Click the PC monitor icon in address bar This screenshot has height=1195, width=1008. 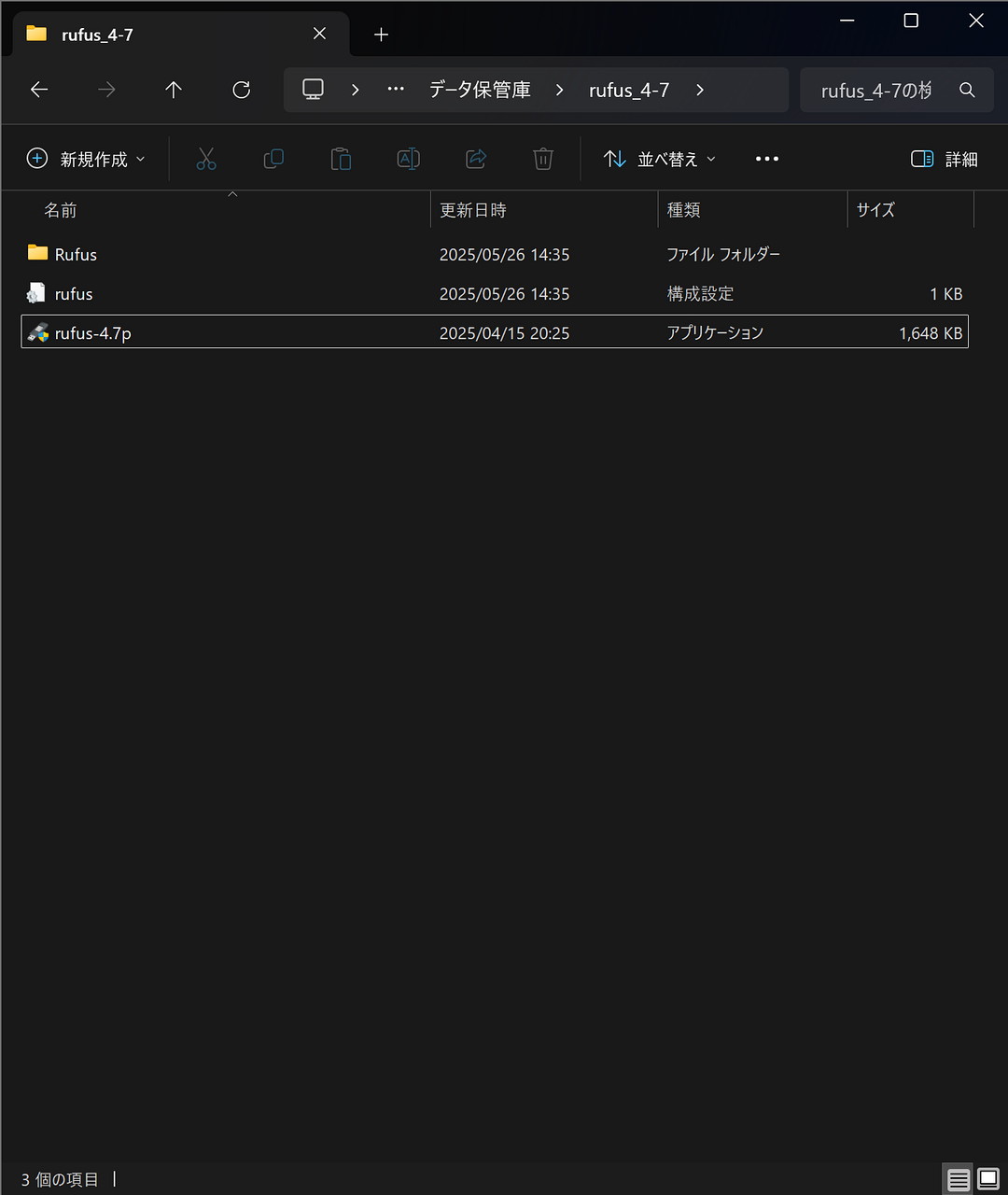[313, 90]
